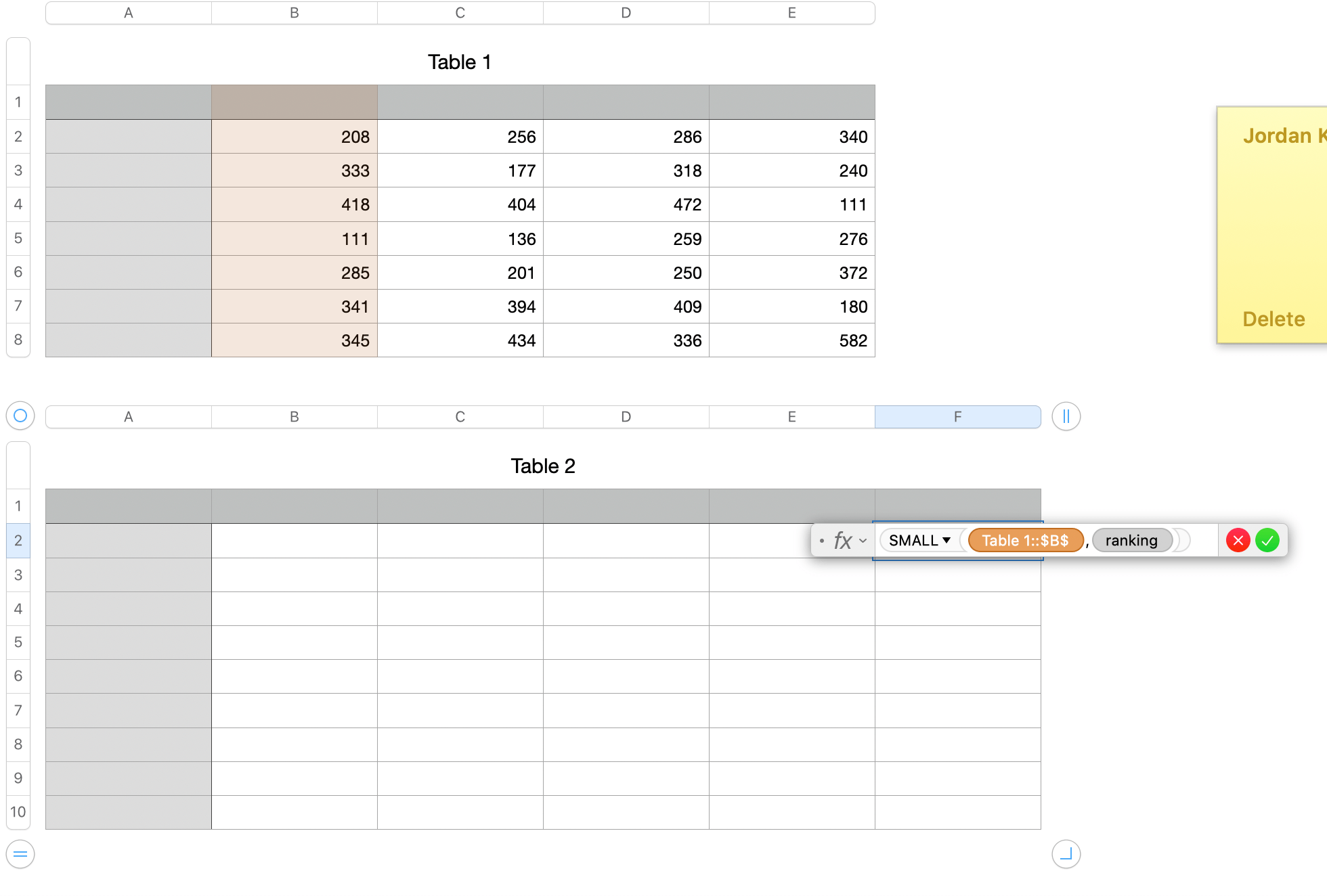Open the SMALL function dropdown arrow
The height and width of the screenshot is (896, 1327).
tap(947, 540)
